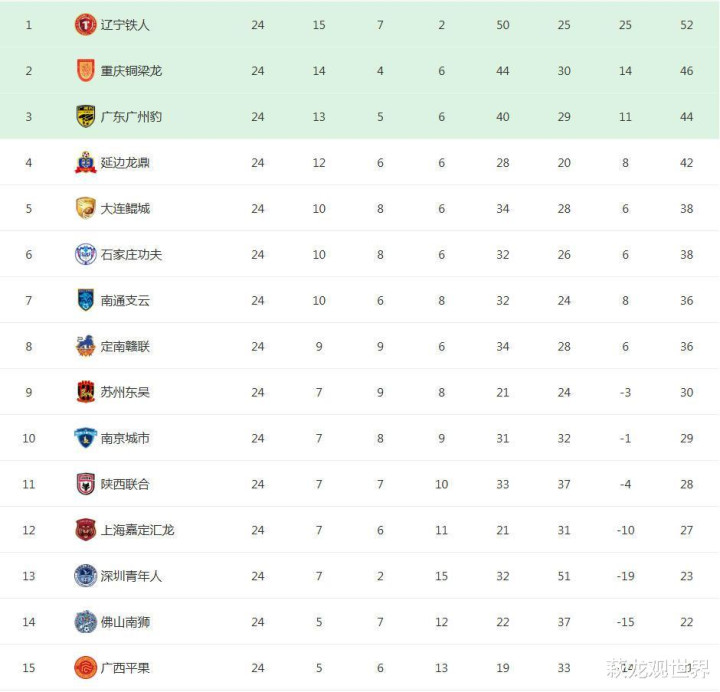This screenshot has height=692, width=720.
Task: Click the 辽宁铁人 team logo
Action: click(x=85, y=25)
